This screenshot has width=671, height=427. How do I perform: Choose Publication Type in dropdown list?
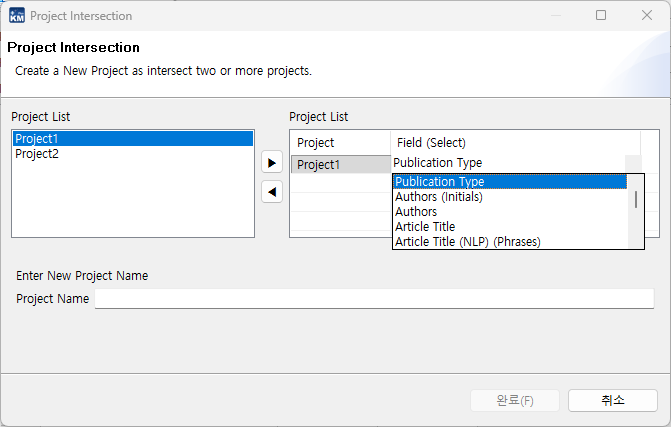click(509, 182)
